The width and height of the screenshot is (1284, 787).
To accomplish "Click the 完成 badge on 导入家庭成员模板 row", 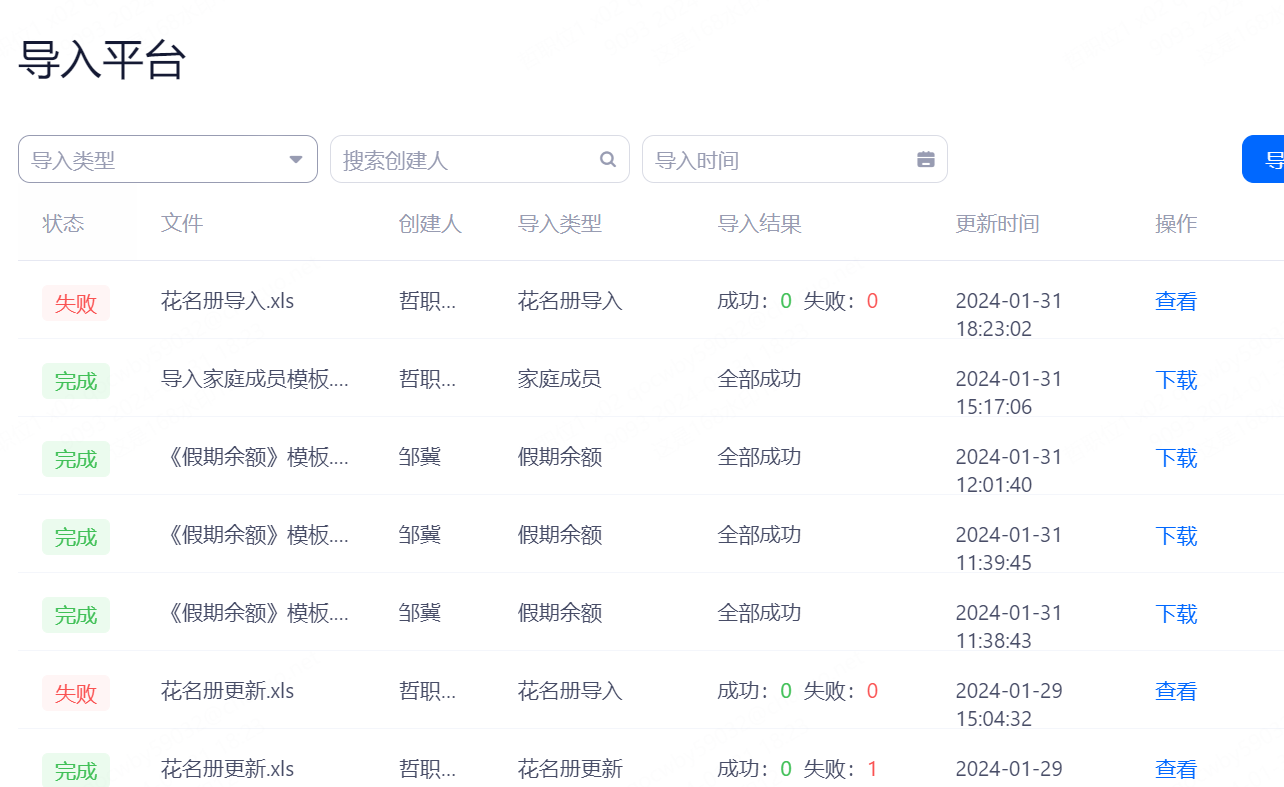I will pos(76,381).
